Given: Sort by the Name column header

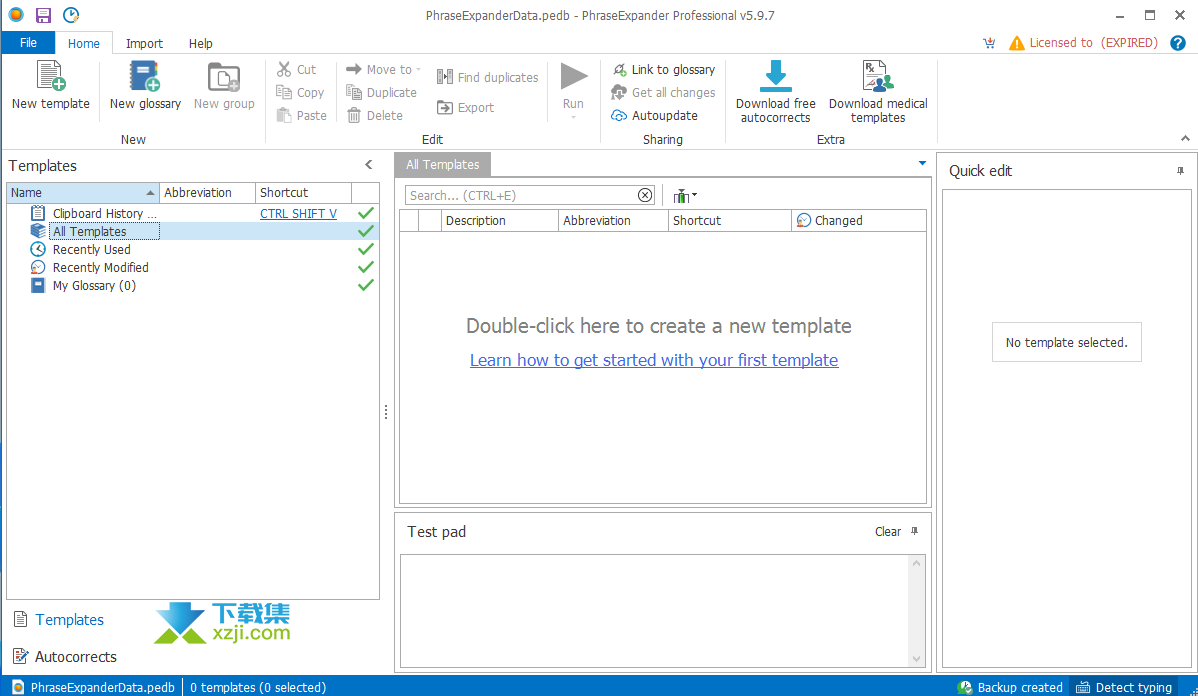Looking at the screenshot, I should (x=83, y=193).
